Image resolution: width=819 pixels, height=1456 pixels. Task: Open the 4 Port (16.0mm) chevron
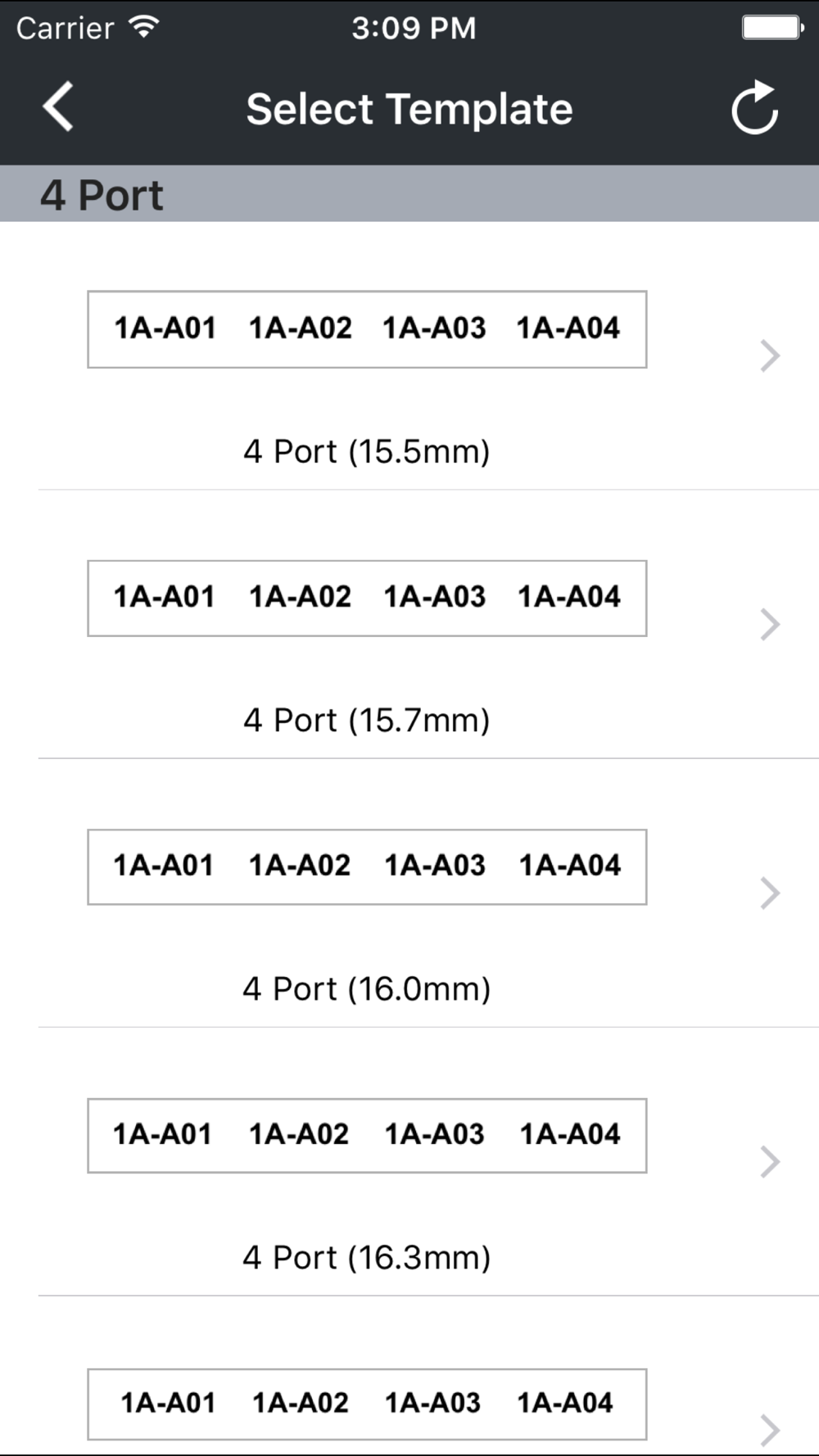tap(769, 893)
